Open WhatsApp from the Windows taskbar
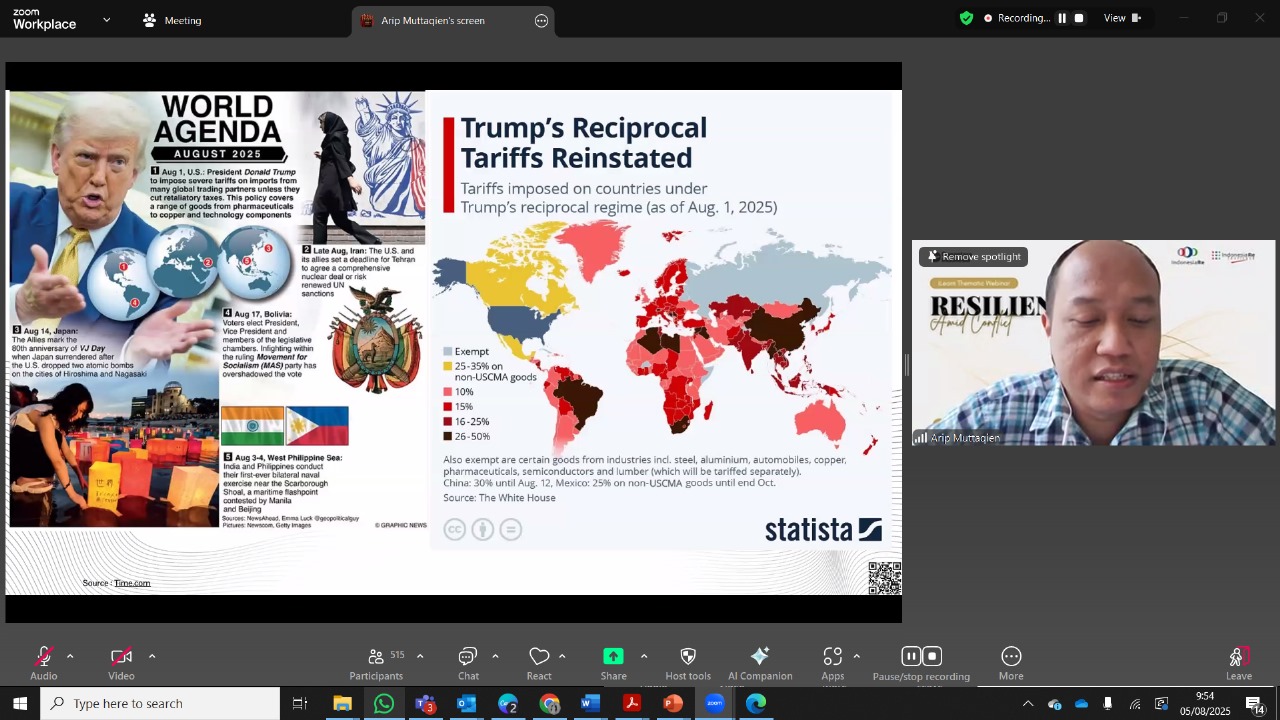Viewport: 1280px width, 720px height. coord(384,704)
